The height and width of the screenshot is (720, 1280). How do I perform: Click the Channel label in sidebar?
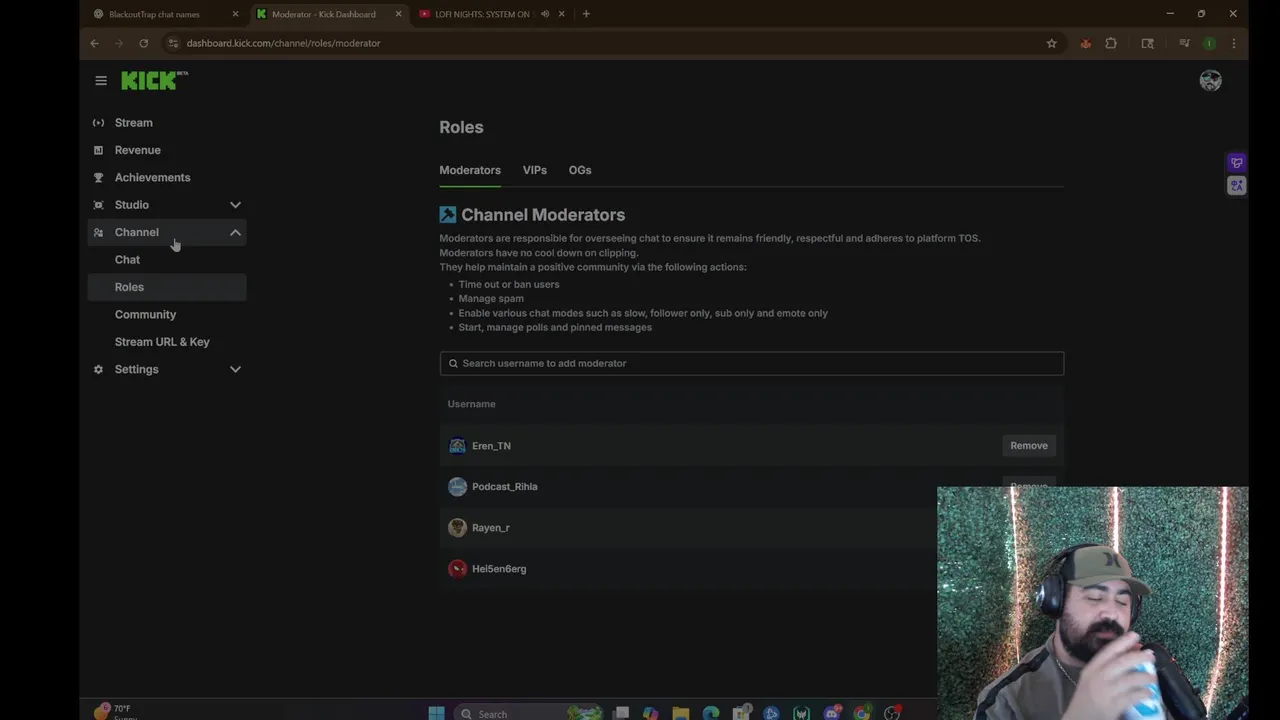(137, 232)
